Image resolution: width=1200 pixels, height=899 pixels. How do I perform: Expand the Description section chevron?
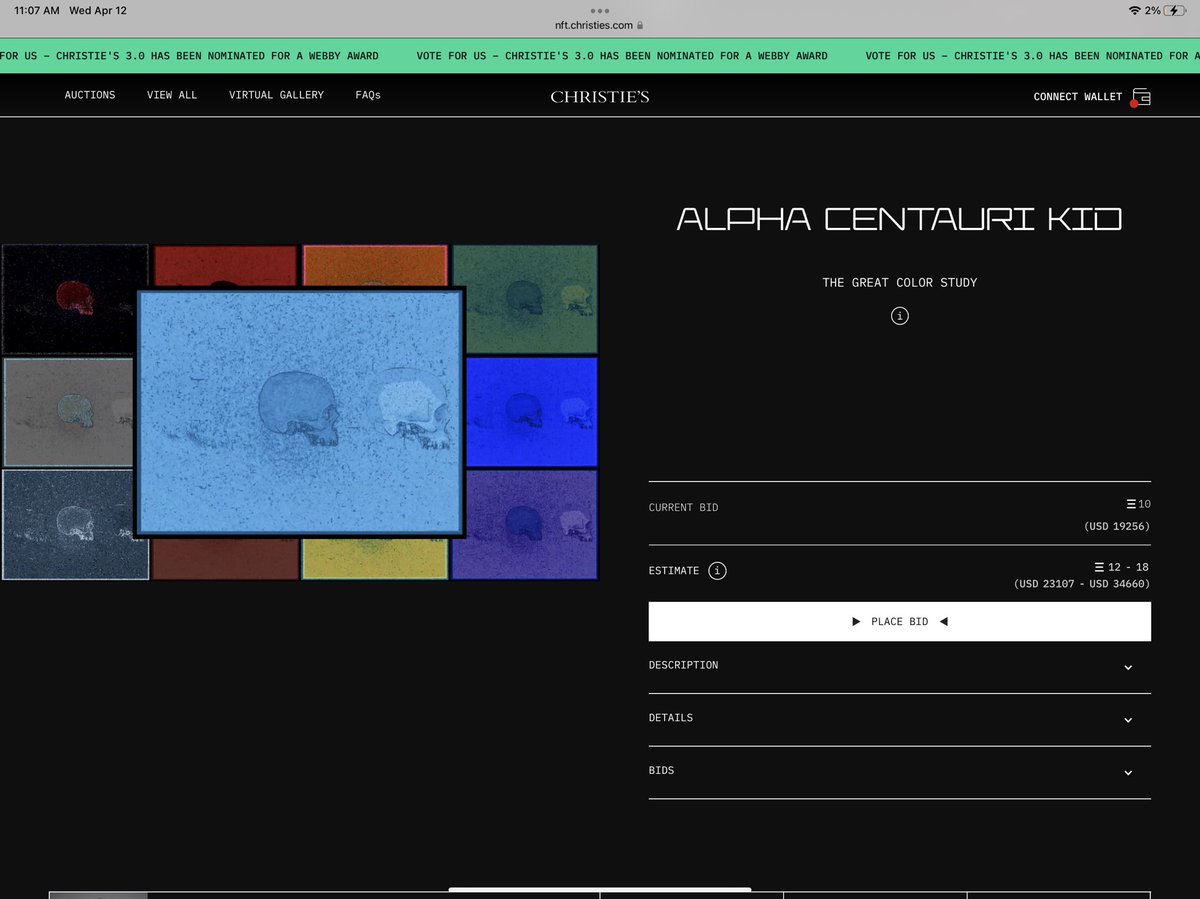1128,667
